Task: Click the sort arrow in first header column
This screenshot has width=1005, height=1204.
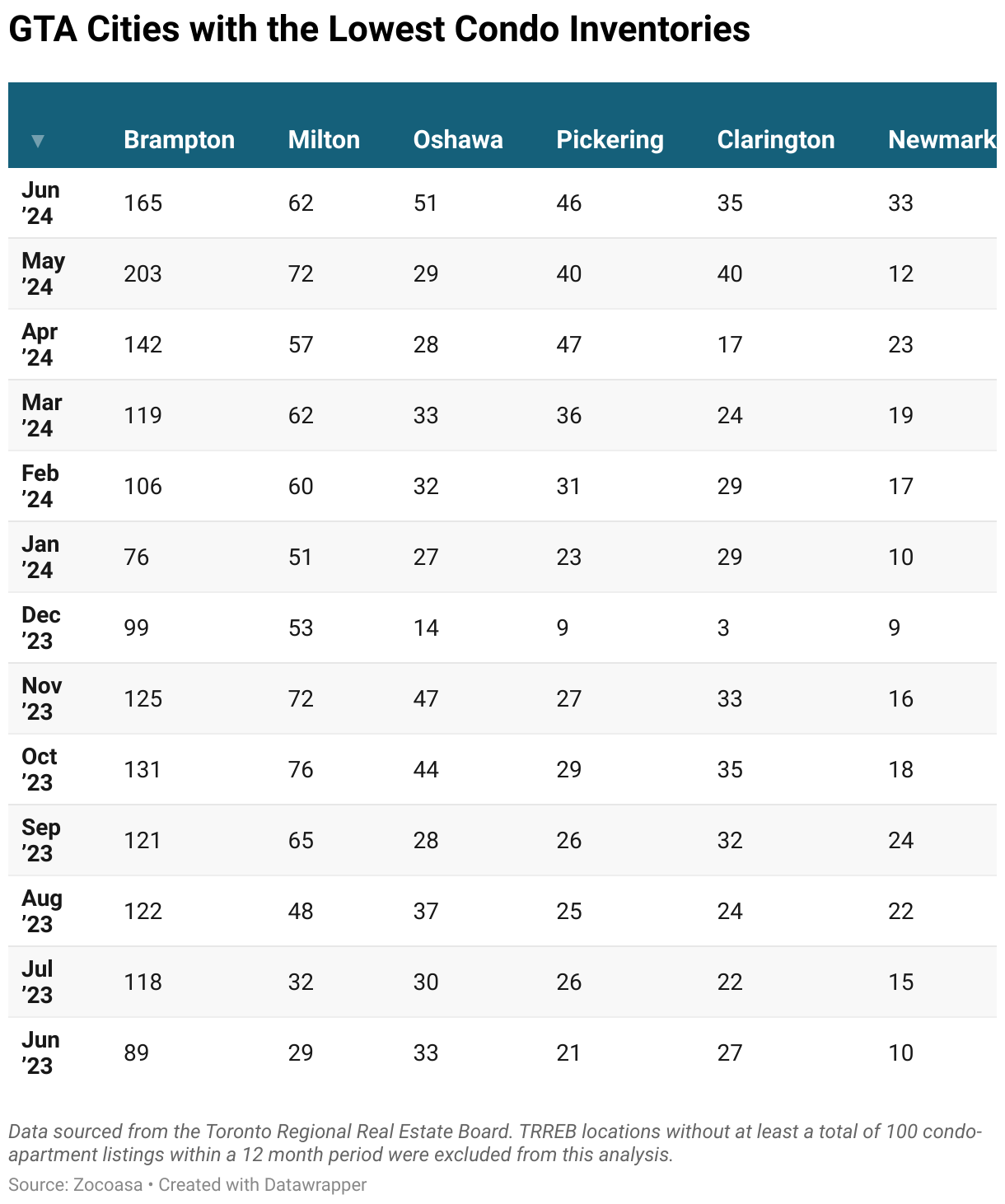Action: (37, 141)
